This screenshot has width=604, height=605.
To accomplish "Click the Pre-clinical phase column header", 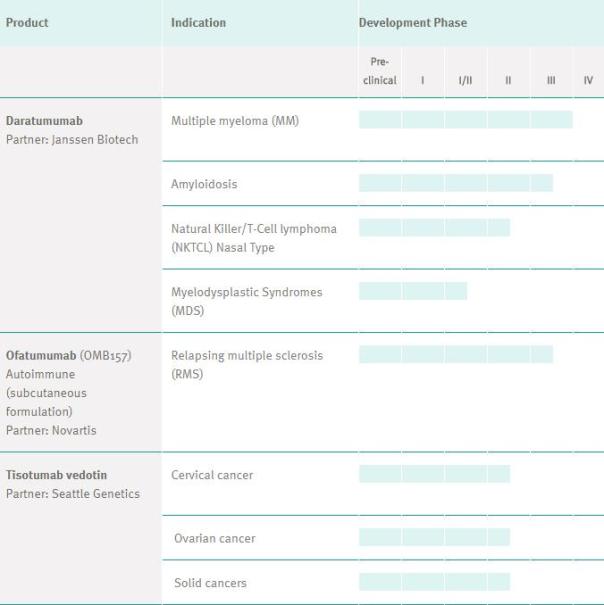I will pos(379,72).
